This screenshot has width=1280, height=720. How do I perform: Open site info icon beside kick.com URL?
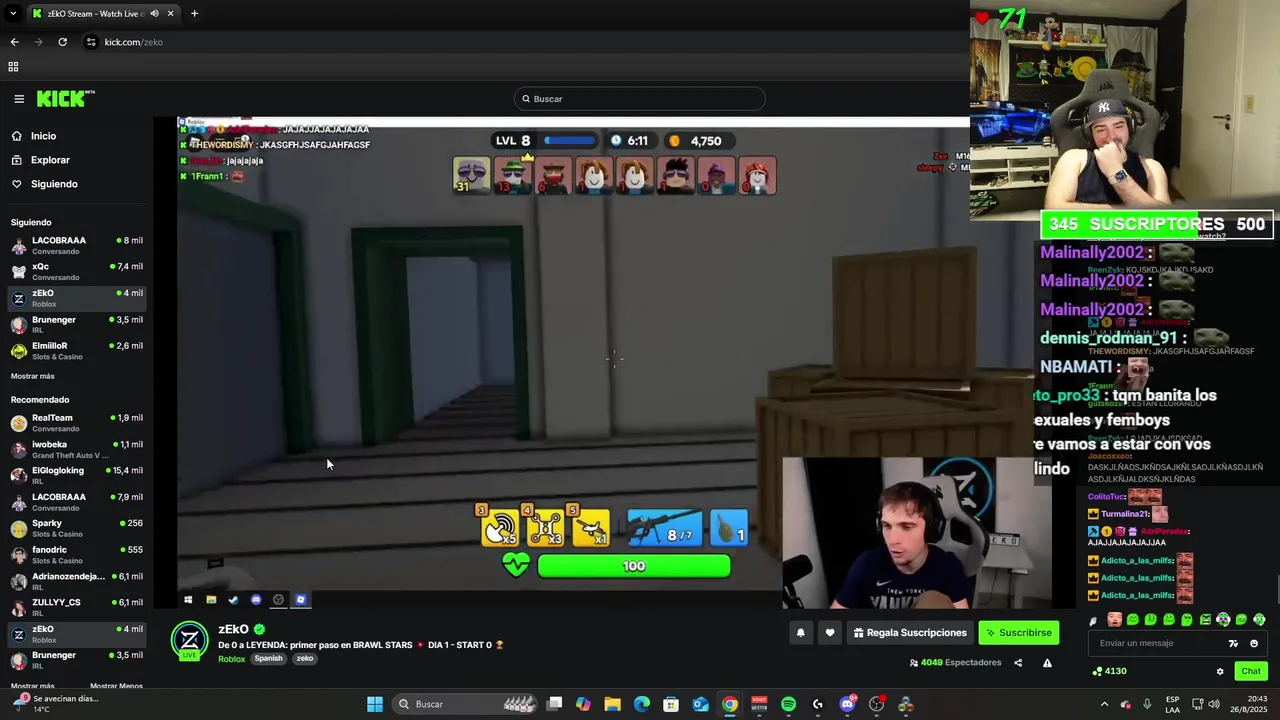(x=91, y=42)
